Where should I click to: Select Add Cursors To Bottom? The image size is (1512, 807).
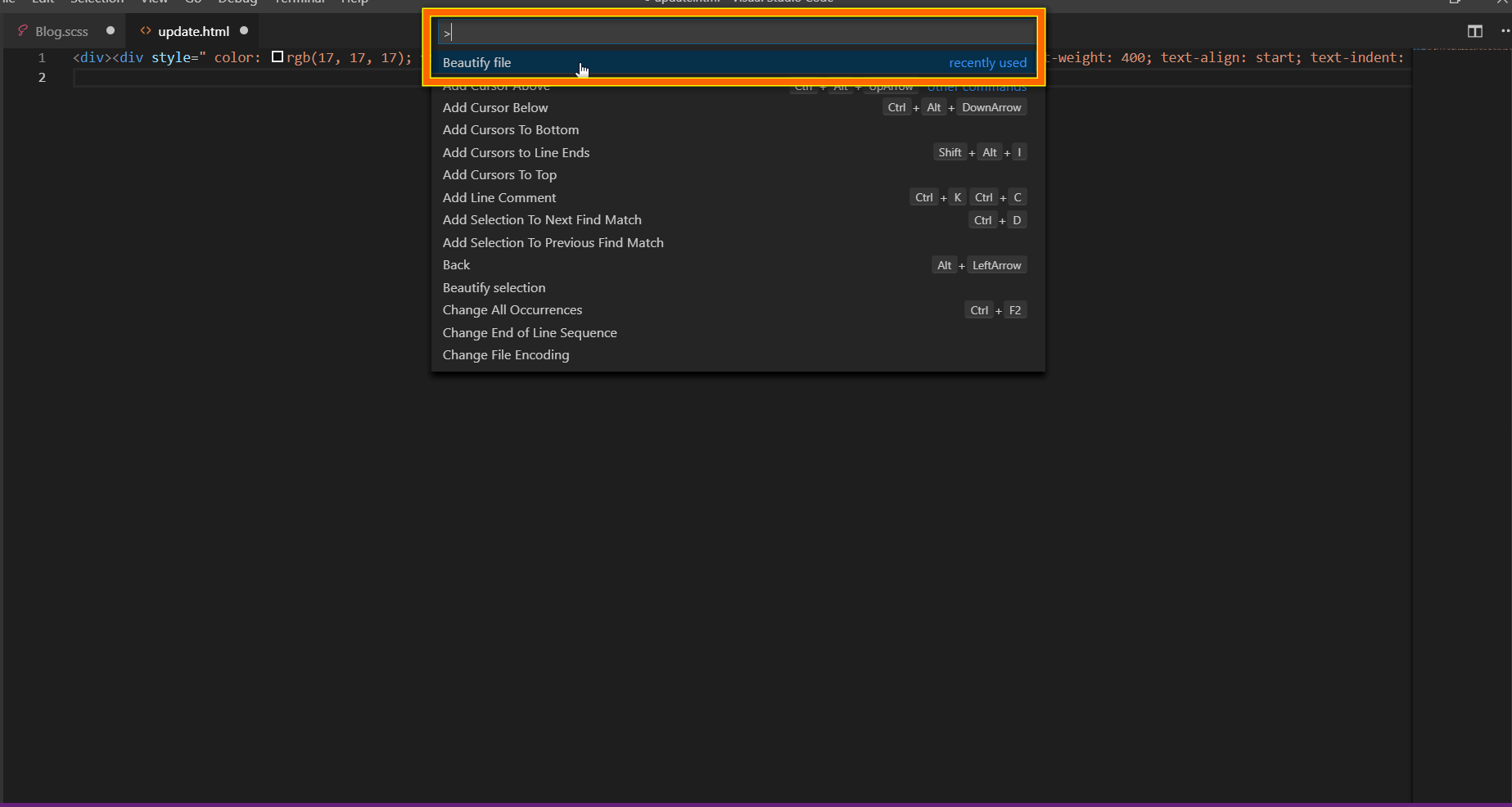(738, 130)
